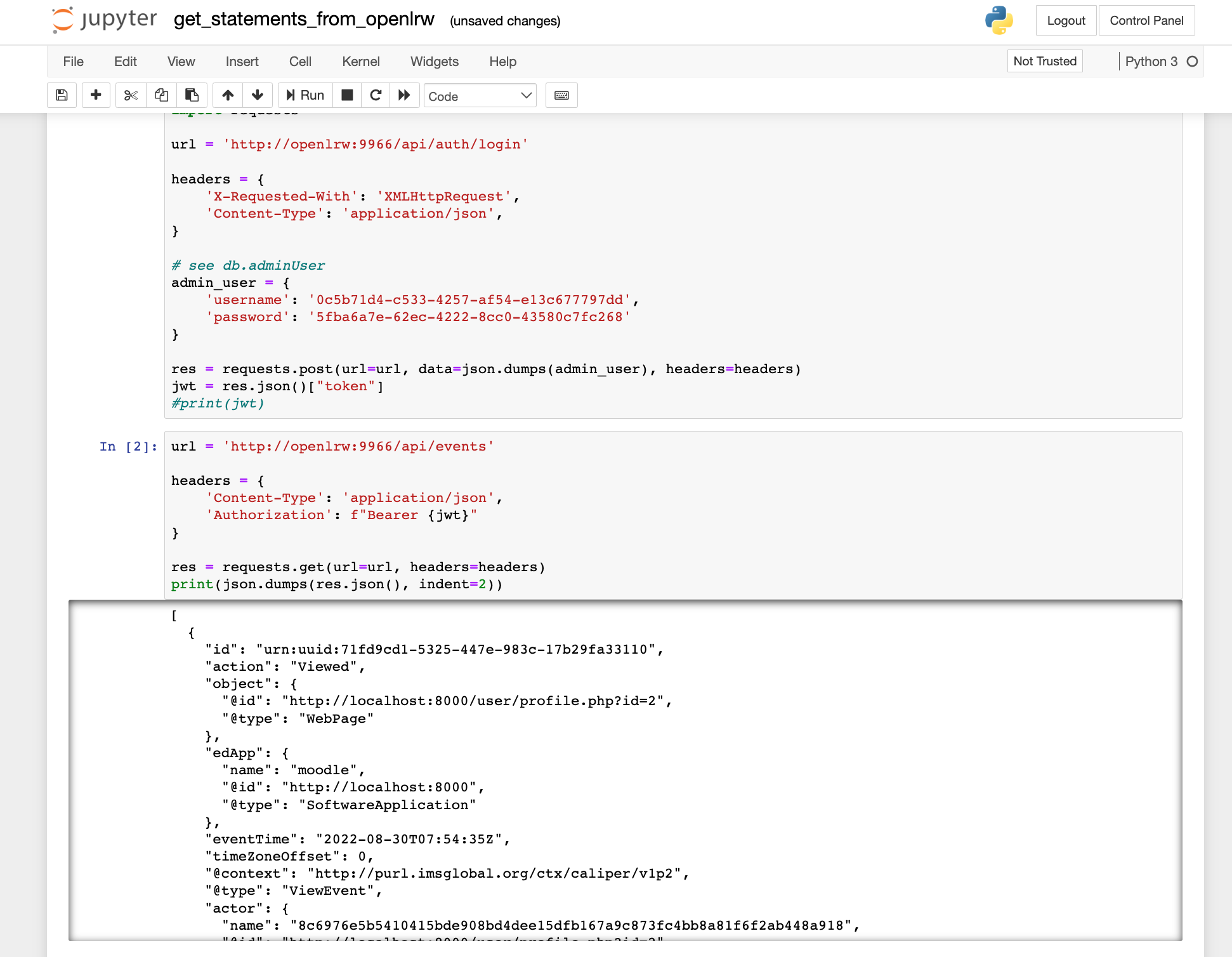1232x957 pixels.
Task: Open the Kernel menu
Action: tap(360, 62)
